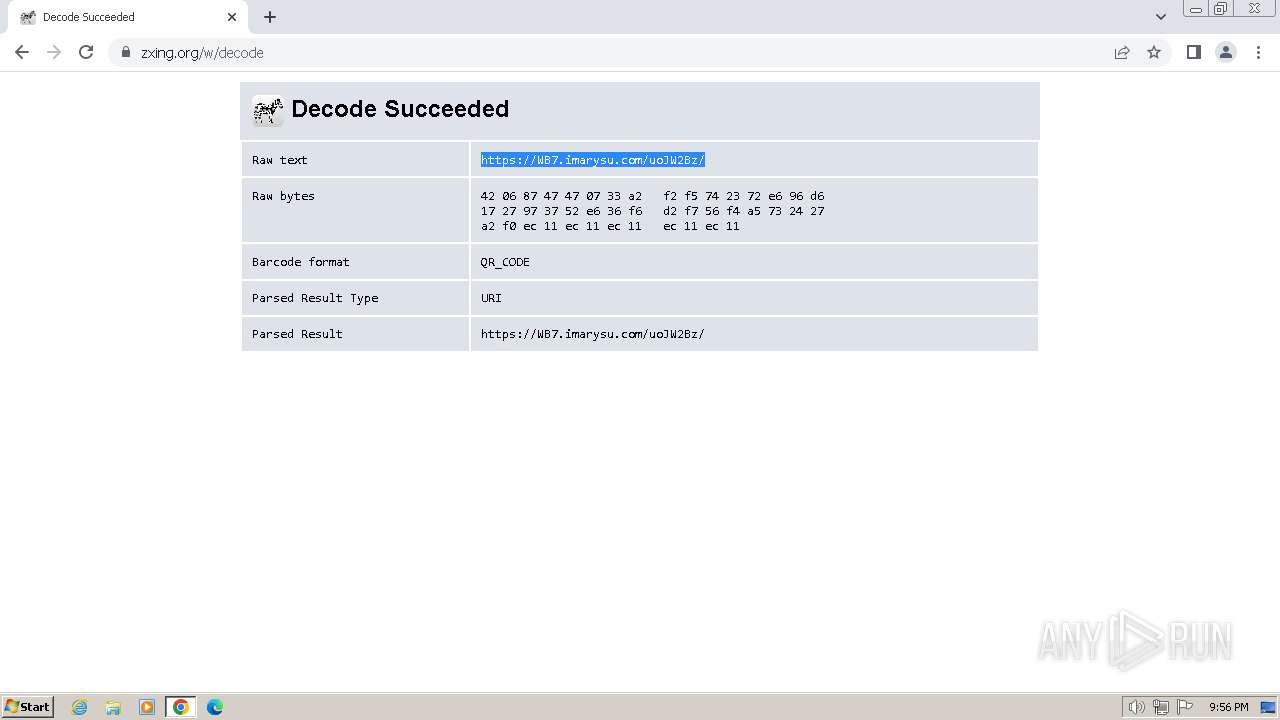The height and width of the screenshot is (720, 1280).
Task: Share this page icon in address bar
Action: click(1122, 52)
